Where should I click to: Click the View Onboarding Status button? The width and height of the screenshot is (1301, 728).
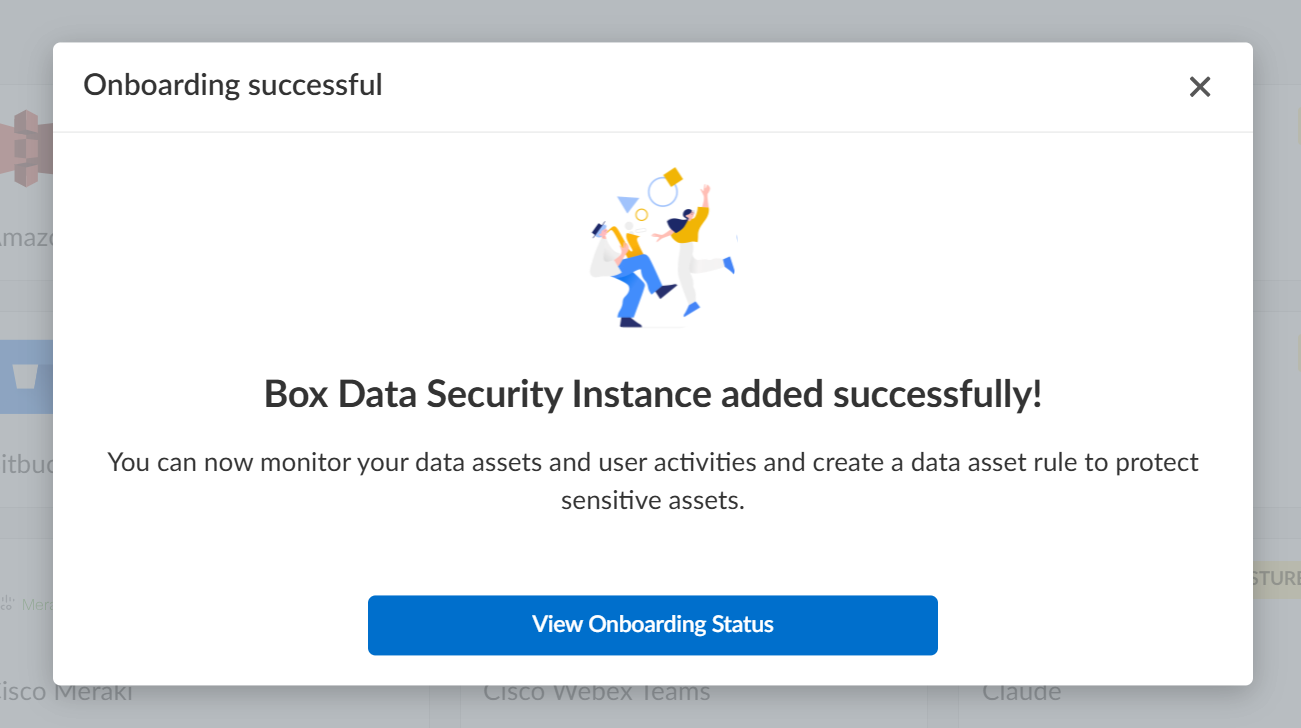pos(652,625)
